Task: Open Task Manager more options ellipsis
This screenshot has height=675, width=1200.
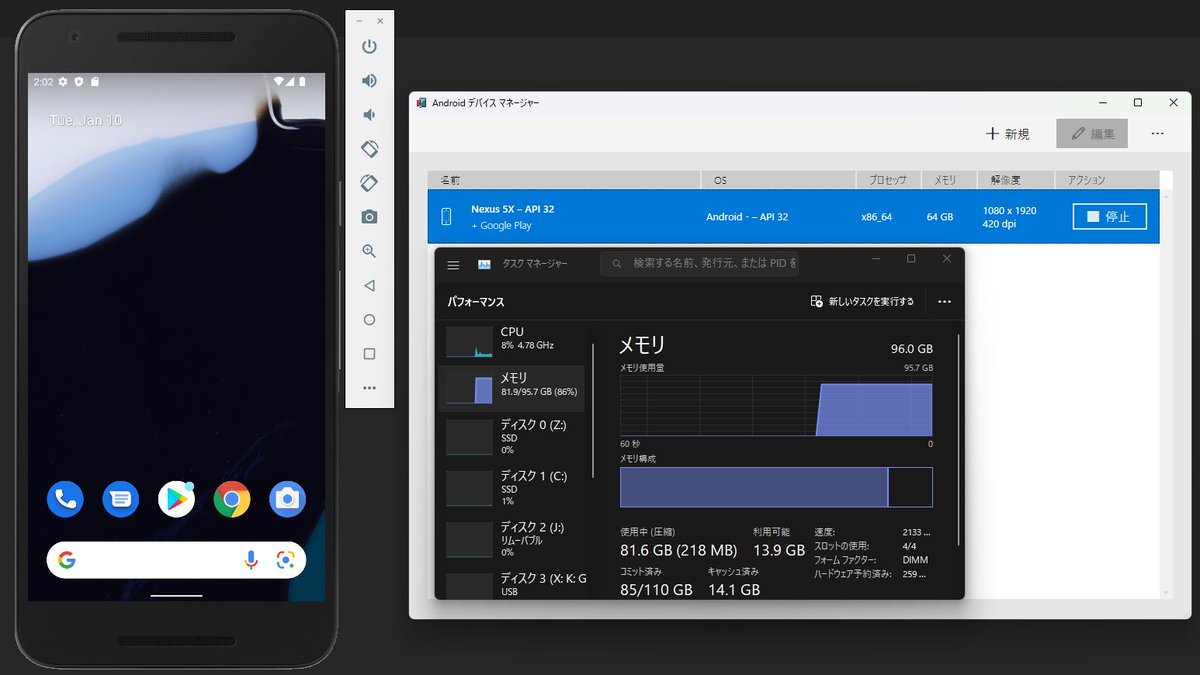Action: click(x=944, y=301)
